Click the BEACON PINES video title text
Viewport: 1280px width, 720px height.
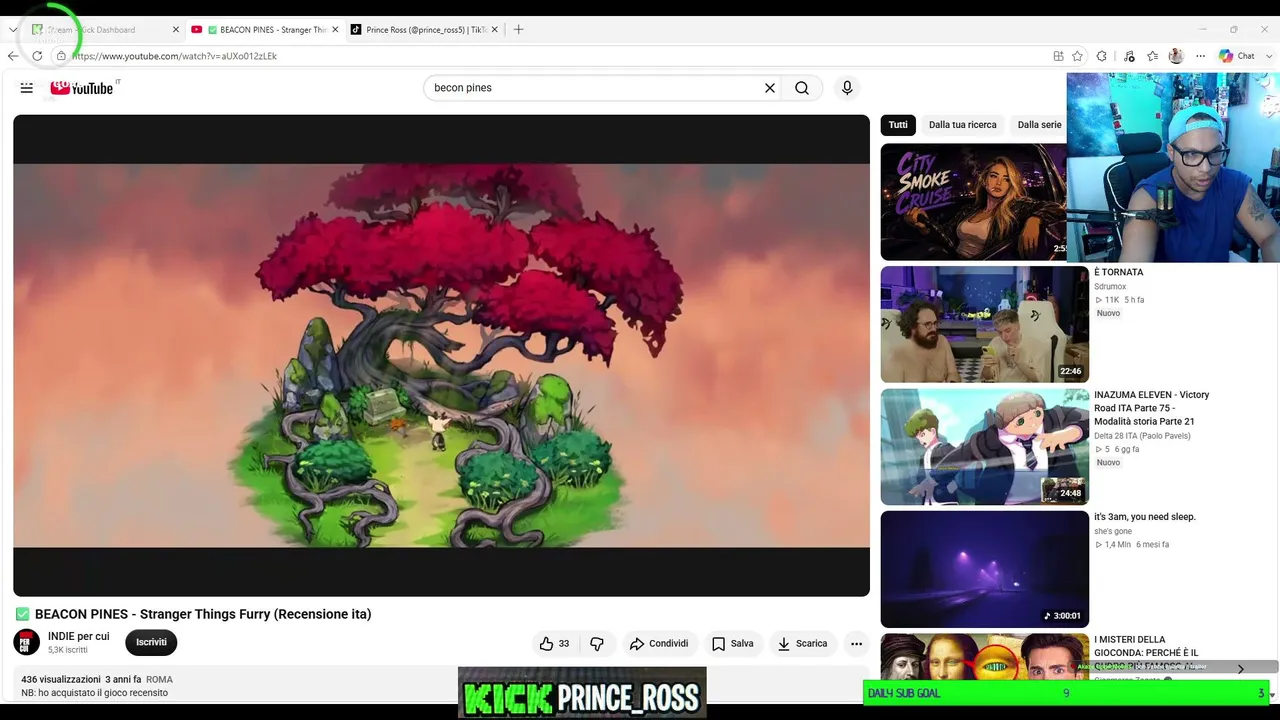pyautogui.click(x=203, y=614)
